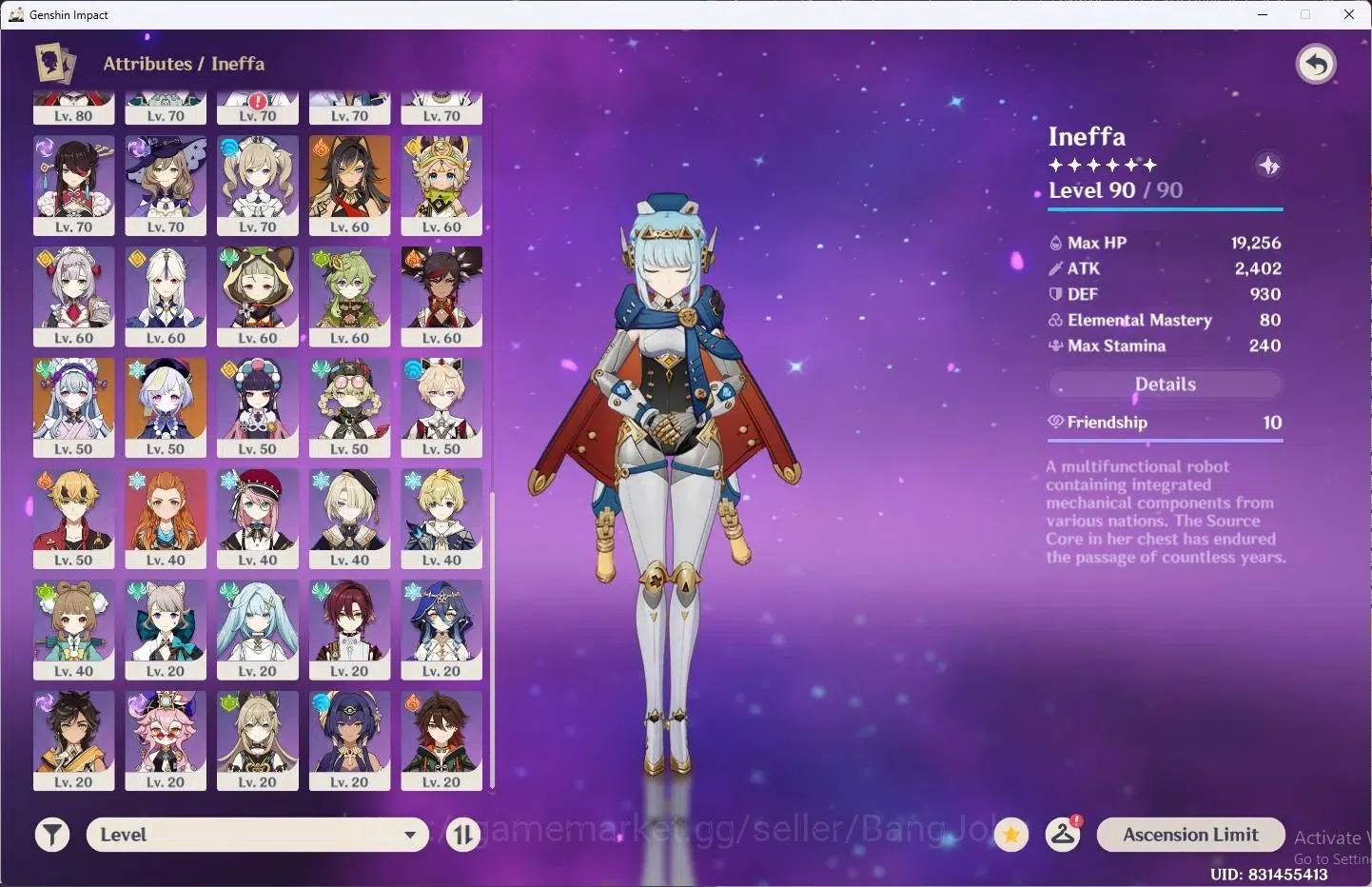Select Collei's character card
The width and height of the screenshot is (1372, 887).
coord(350,297)
